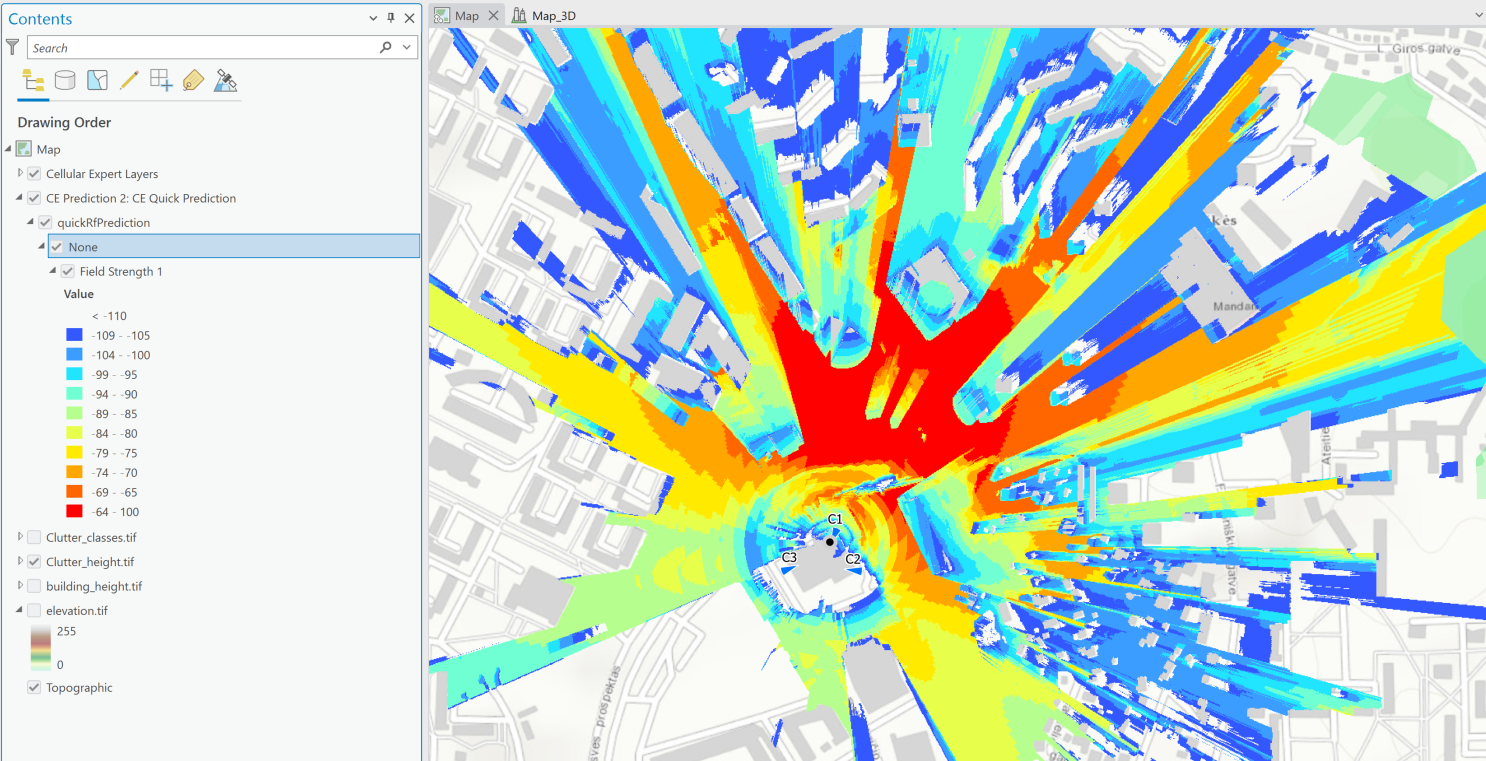Click the filter funnel icon in Contents
The image size is (1486, 761).
pos(12,47)
